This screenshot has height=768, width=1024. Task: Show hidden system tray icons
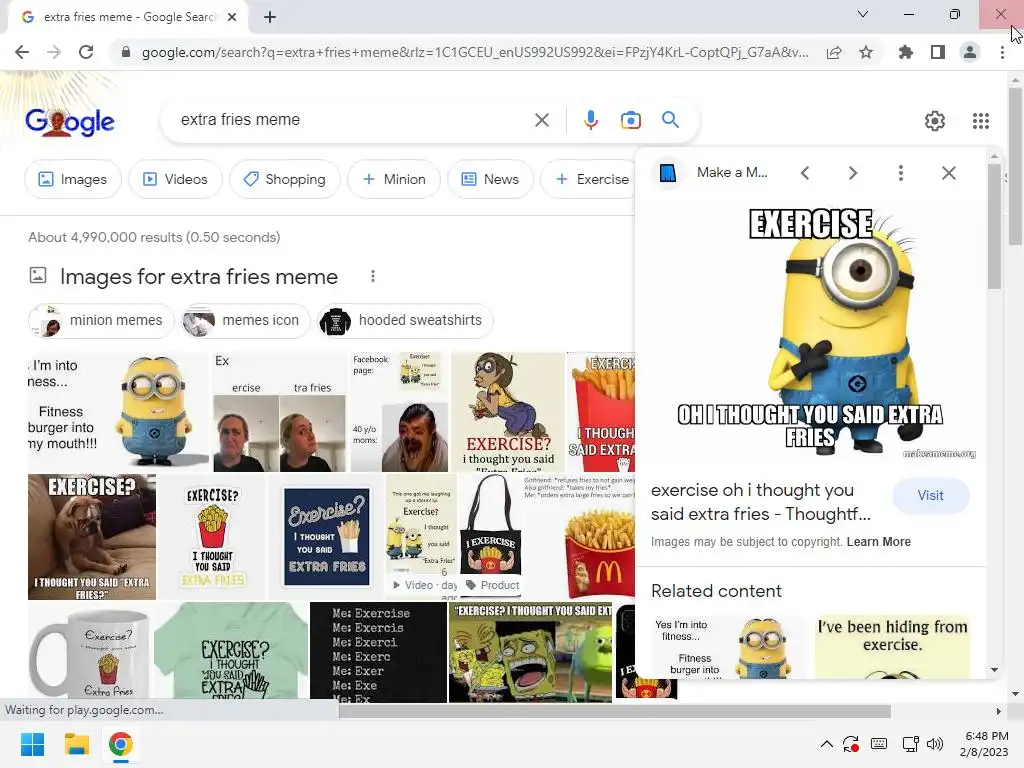pos(826,744)
